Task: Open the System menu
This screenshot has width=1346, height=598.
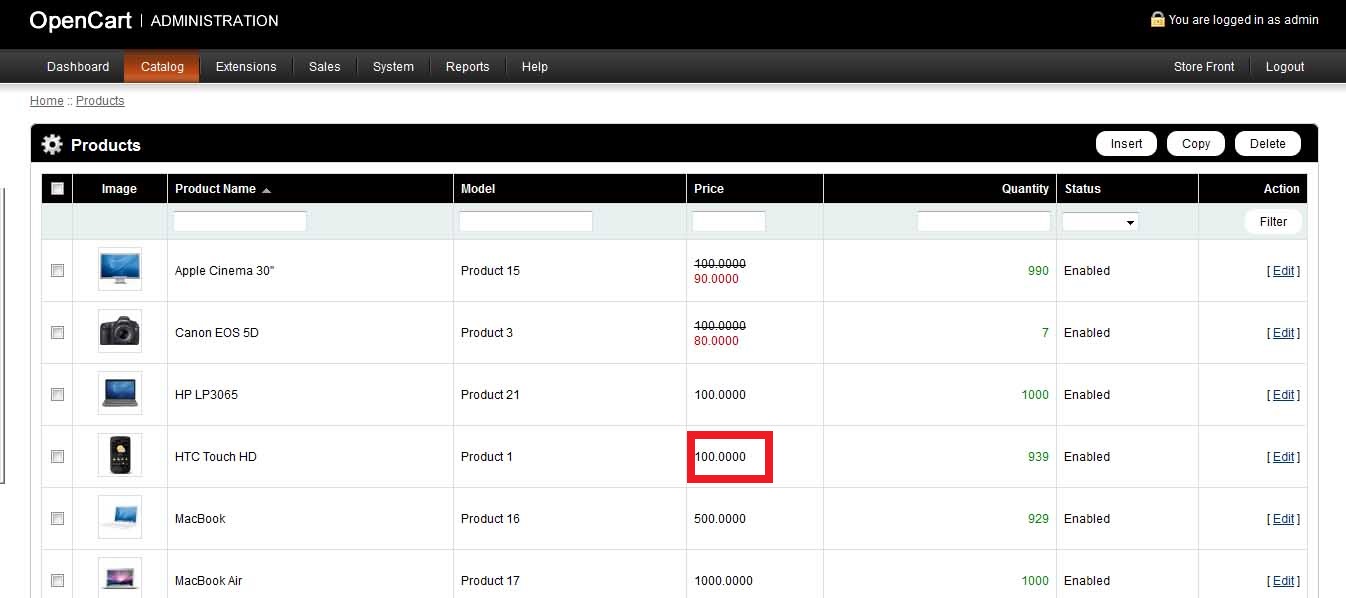Action: (393, 67)
